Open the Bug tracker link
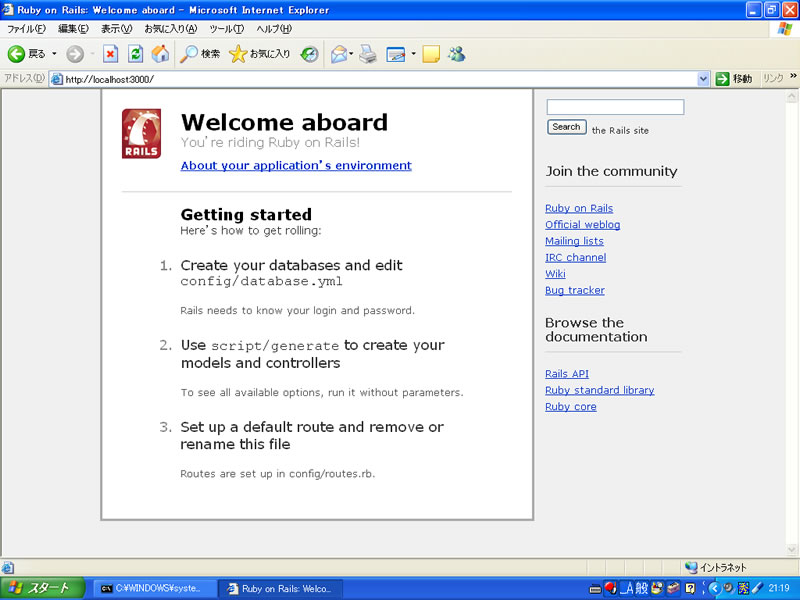The height and width of the screenshot is (600, 800). click(x=575, y=290)
